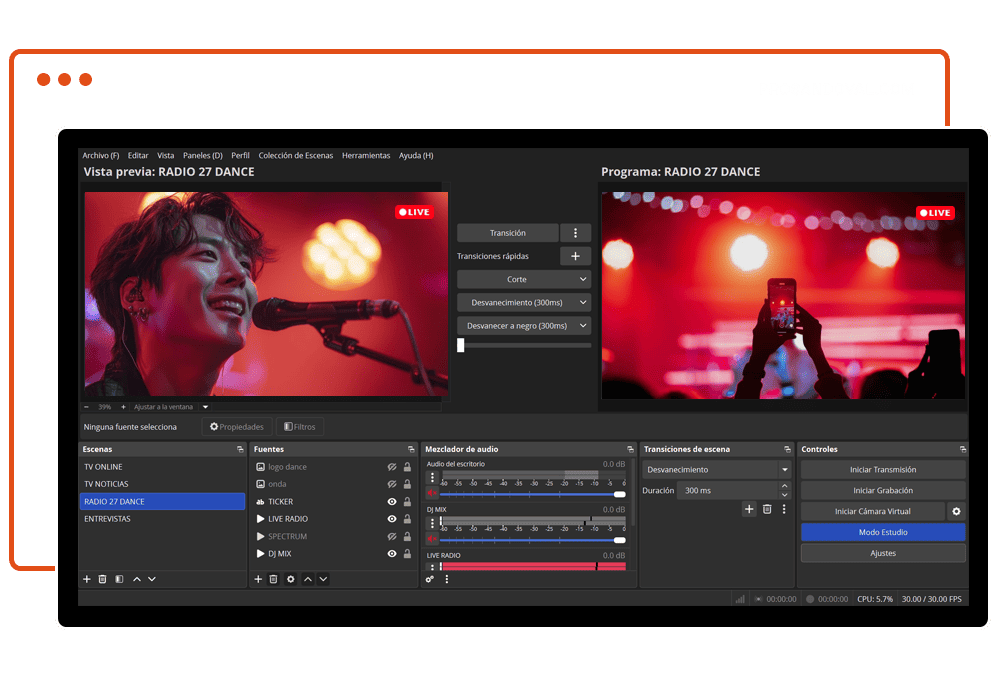The height and width of the screenshot is (700, 1000).
Task: Unmute Audio del escritorio in the mixer
Action: [x=433, y=491]
